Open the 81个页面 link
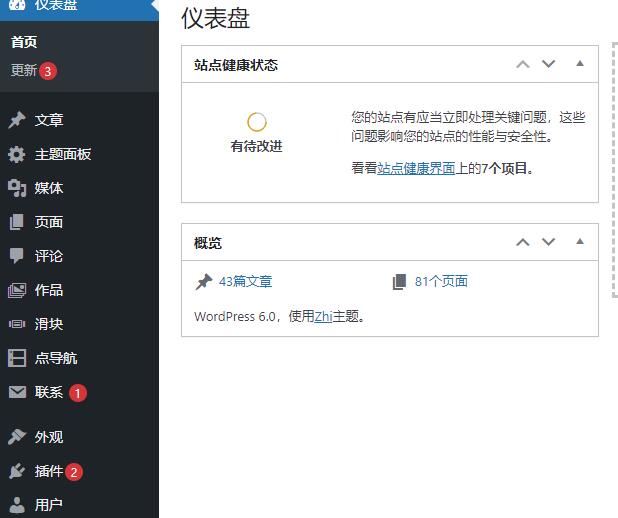Screen dimensions: 618x518 [x=441, y=282]
